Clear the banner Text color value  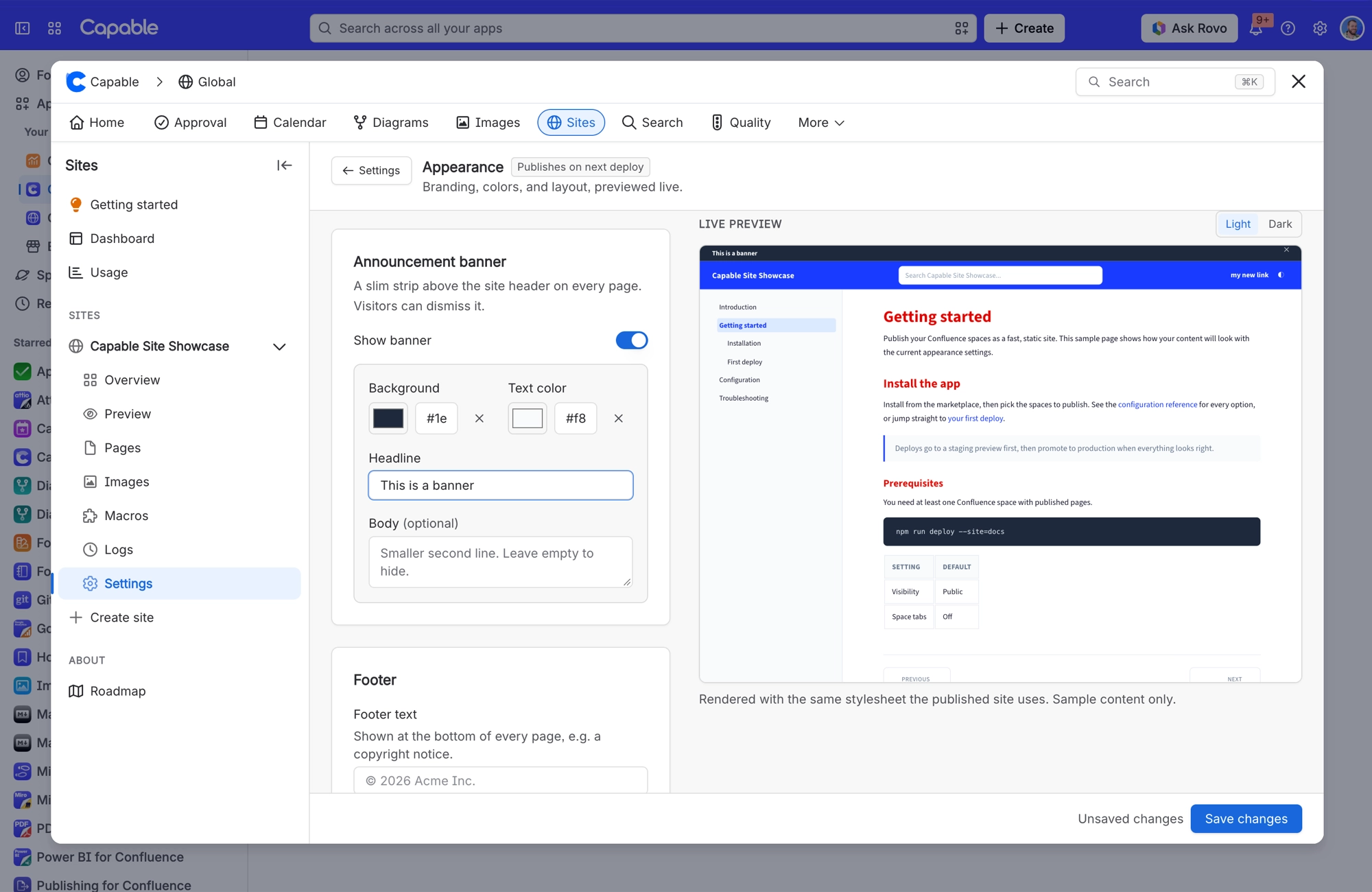(619, 419)
